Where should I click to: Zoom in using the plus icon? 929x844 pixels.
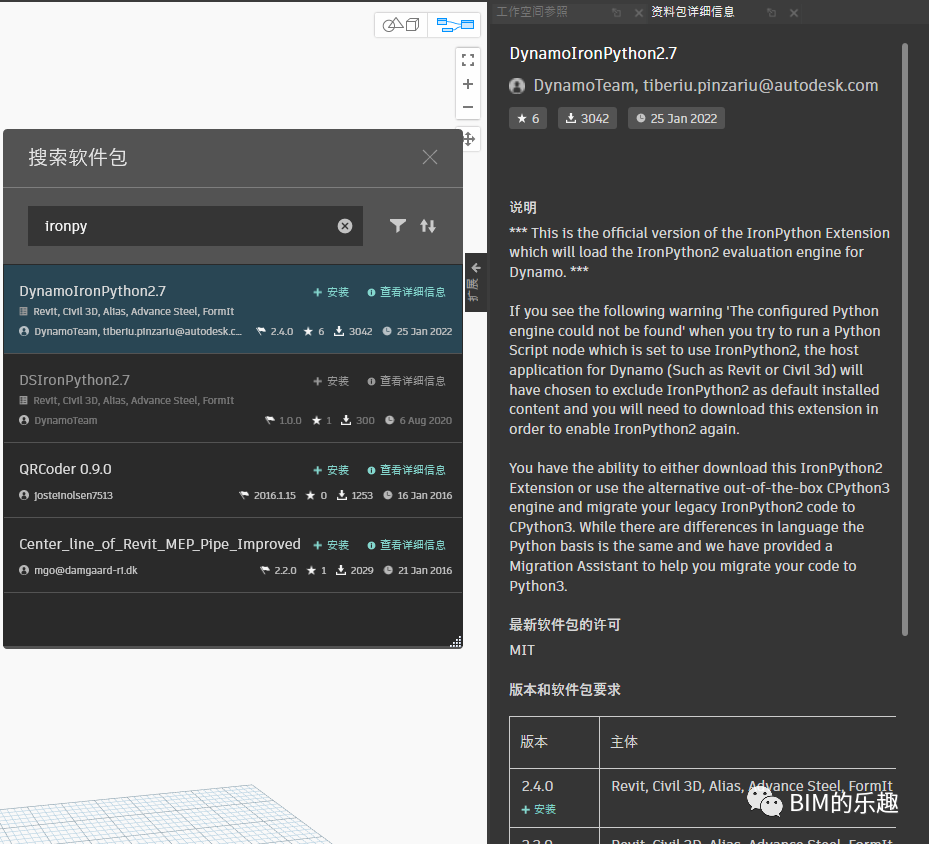point(467,84)
